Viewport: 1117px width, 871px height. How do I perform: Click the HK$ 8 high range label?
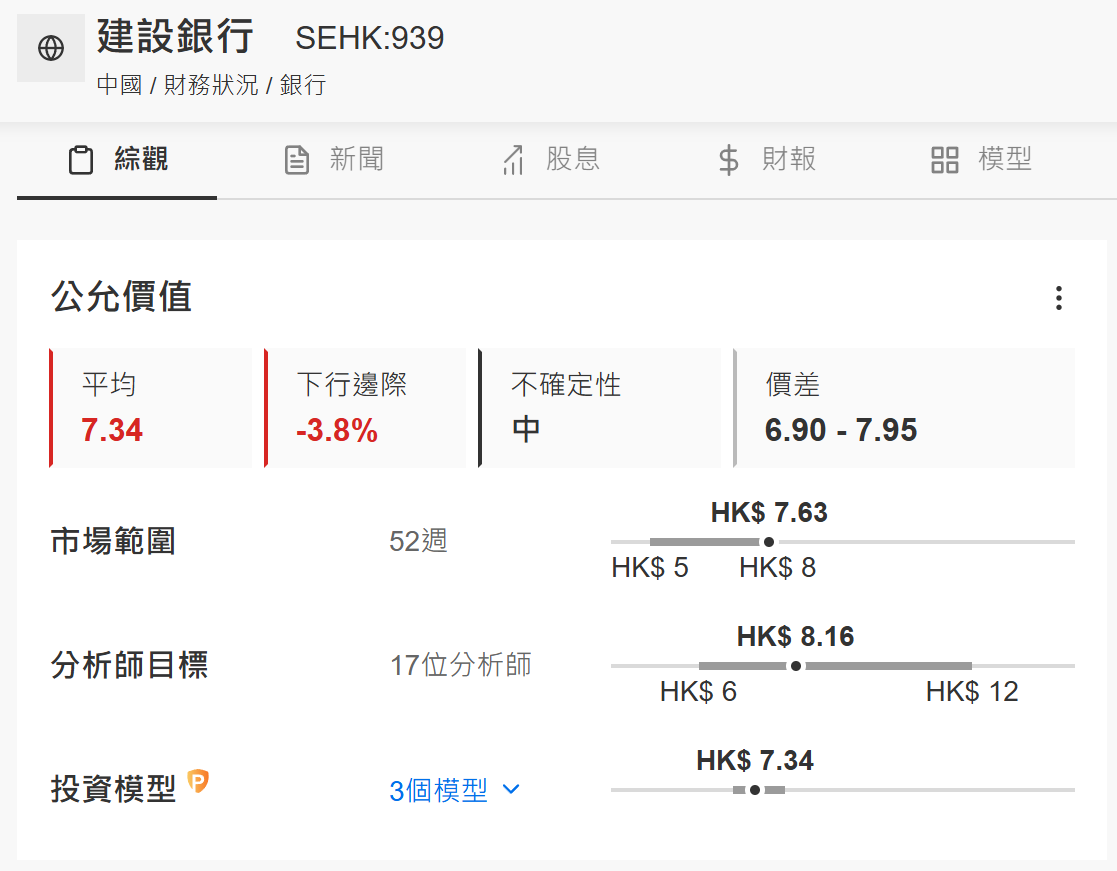[777, 568]
